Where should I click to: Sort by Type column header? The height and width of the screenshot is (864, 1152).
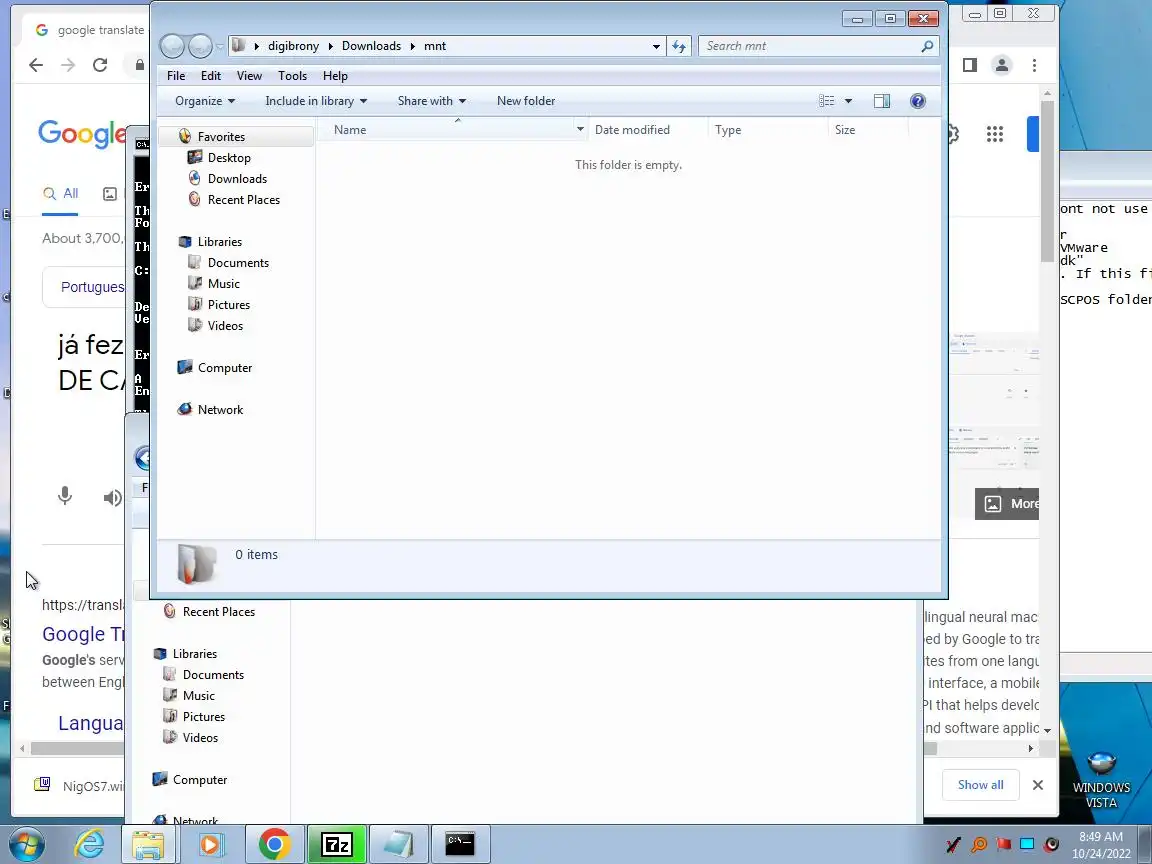(x=727, y=129)
